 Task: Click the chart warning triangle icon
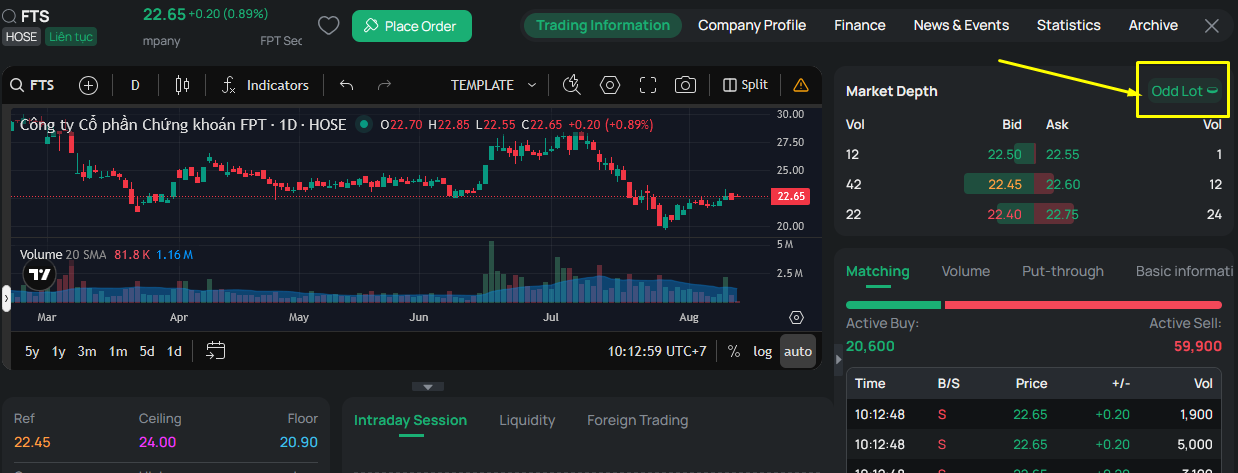click(x=801, y=85)
